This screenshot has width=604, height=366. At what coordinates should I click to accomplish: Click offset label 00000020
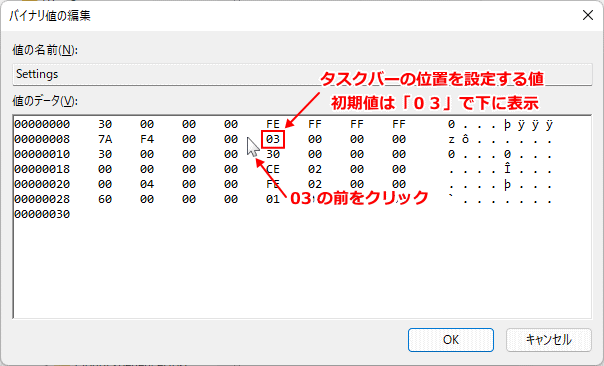click(x=42, y=184)
